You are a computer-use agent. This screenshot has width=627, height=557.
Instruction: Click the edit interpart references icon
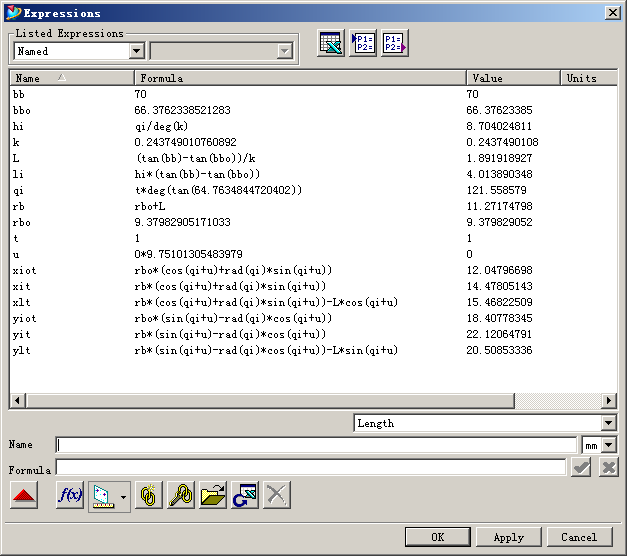[180, 495]
